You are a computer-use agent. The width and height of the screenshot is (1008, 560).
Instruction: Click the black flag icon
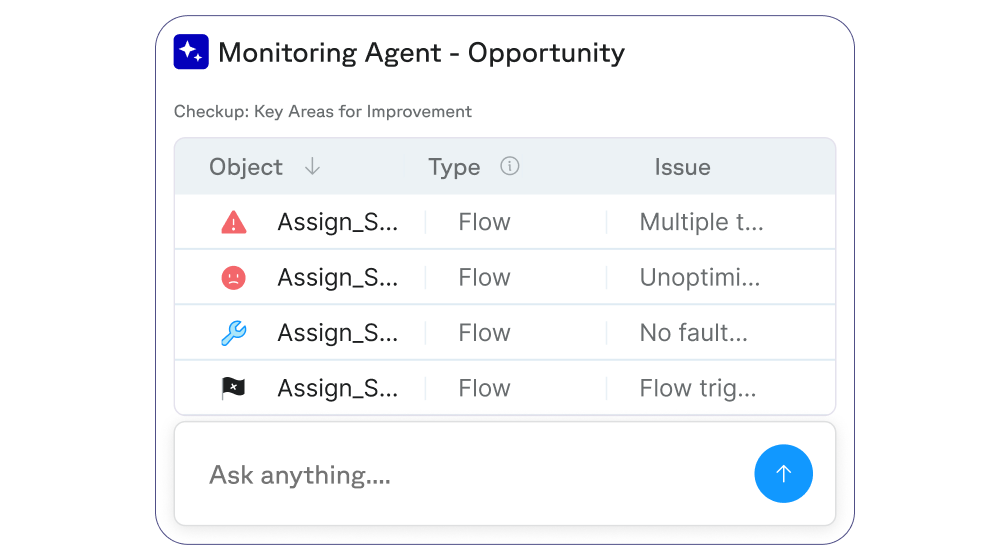coord(233,388)
